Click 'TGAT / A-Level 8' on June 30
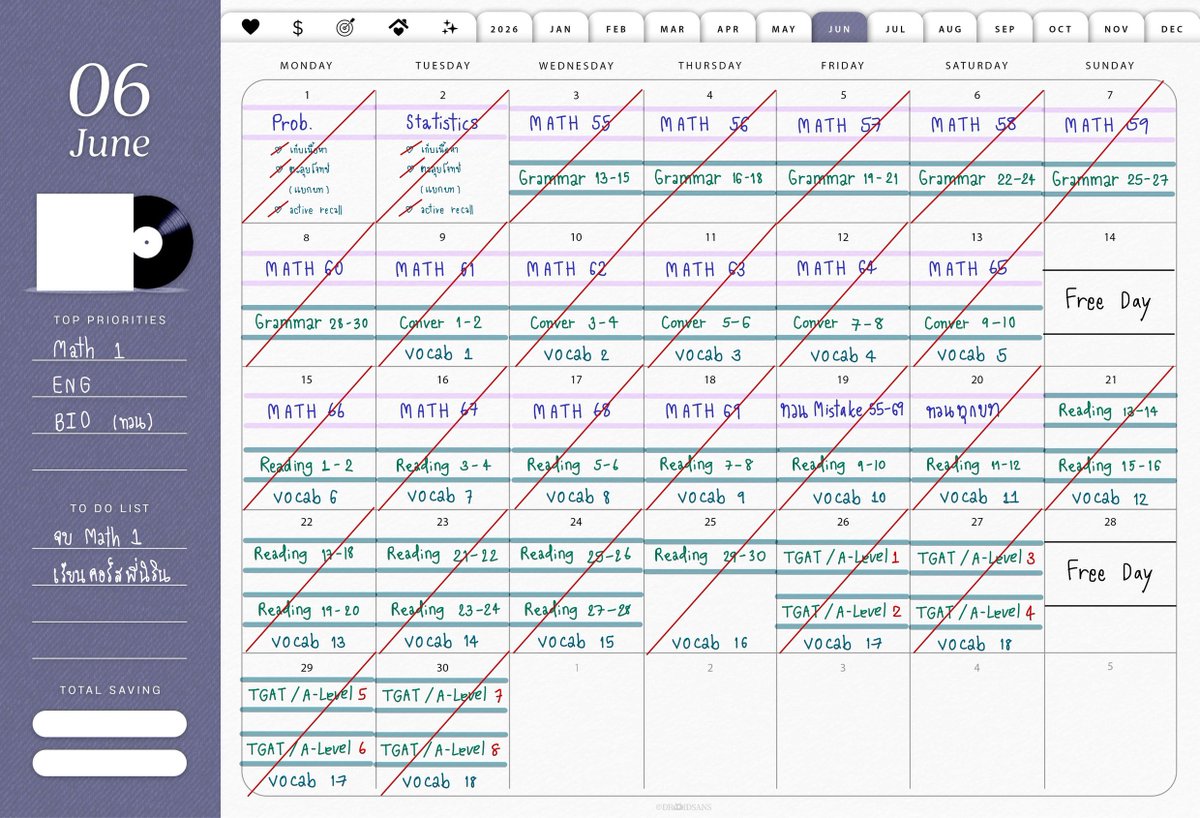 coord(441,748)
